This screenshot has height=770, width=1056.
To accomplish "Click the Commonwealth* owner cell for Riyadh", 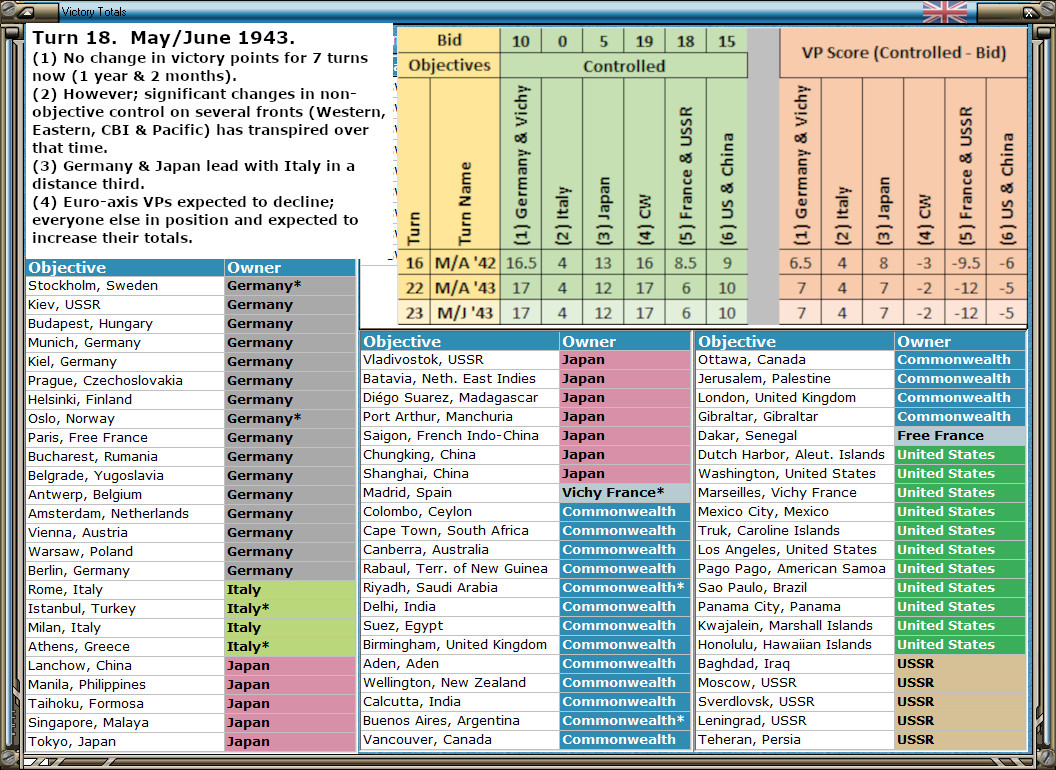I will (x=624, y=587).
